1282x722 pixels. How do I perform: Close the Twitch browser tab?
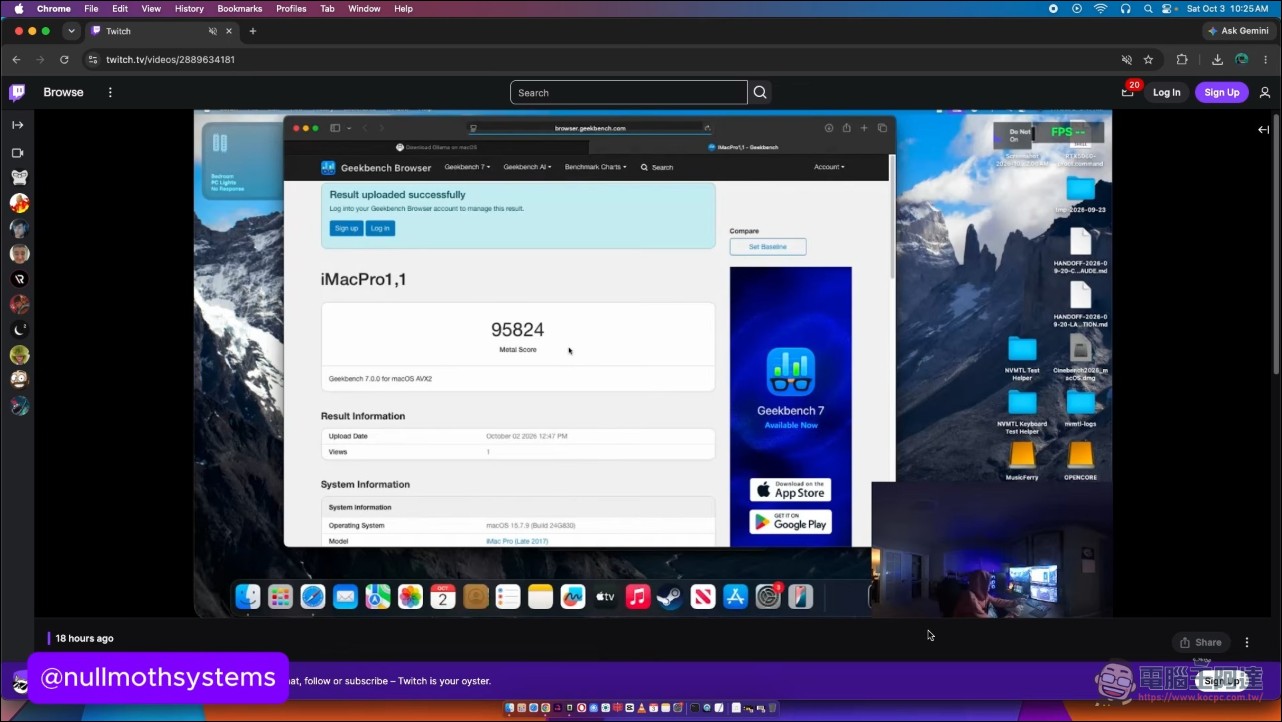pyautogui.click(x=229, y=31)
